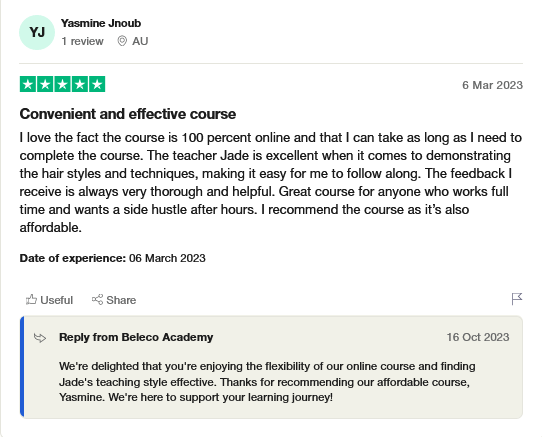Viewport: 542px width, 437px height.
Task: Click the reply arrow icon
Action: tap(40, 337)
